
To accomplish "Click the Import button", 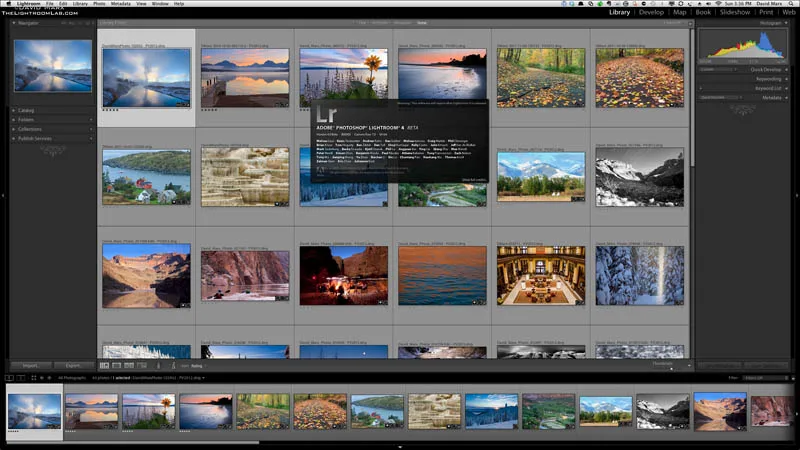I will (x=30, y=365).
